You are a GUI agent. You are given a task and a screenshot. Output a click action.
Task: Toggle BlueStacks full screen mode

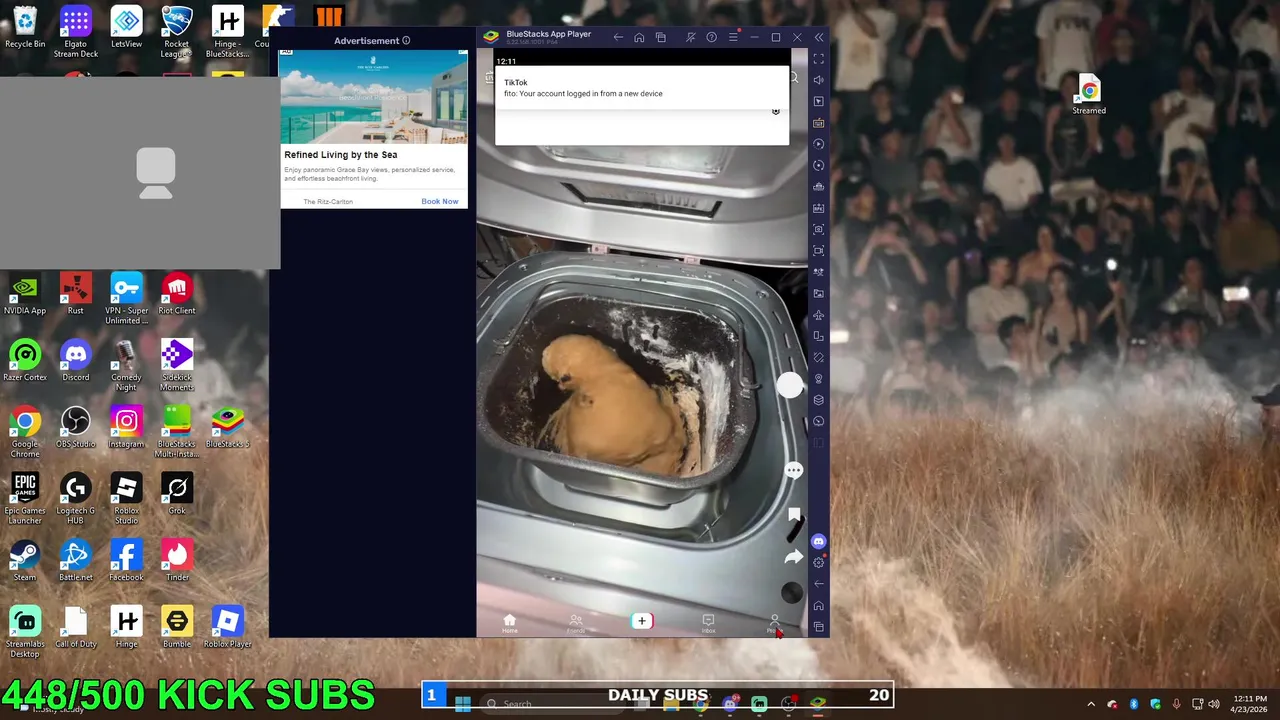click(819, 59)
